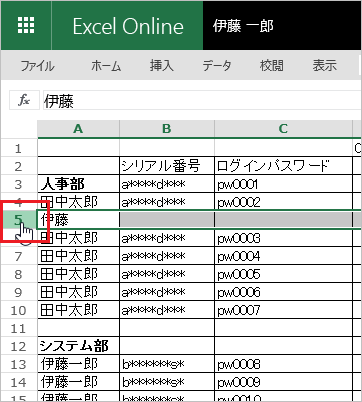Click the pw0008 cell
This screenshot has height=402, width=362.
point(283,364)
